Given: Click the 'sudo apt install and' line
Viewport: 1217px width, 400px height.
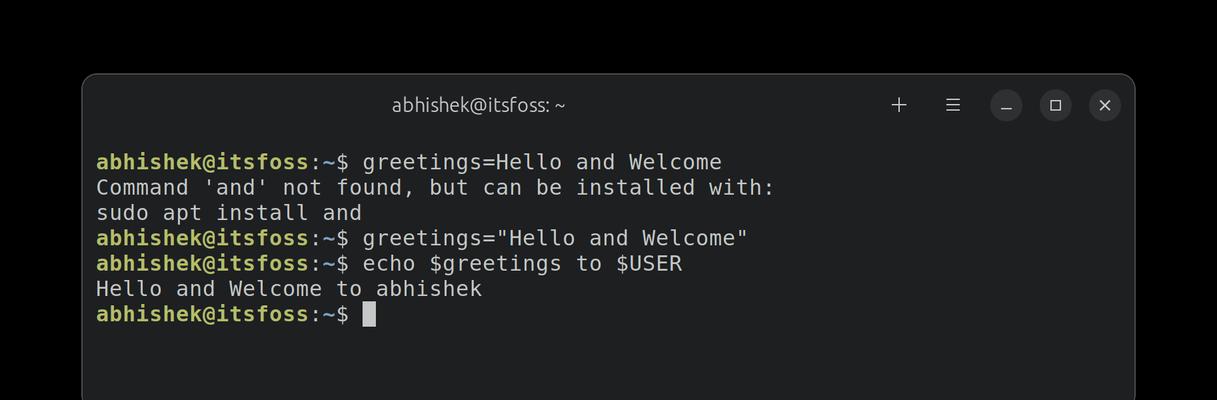Looking at the screenshot, I should point(229,213).
